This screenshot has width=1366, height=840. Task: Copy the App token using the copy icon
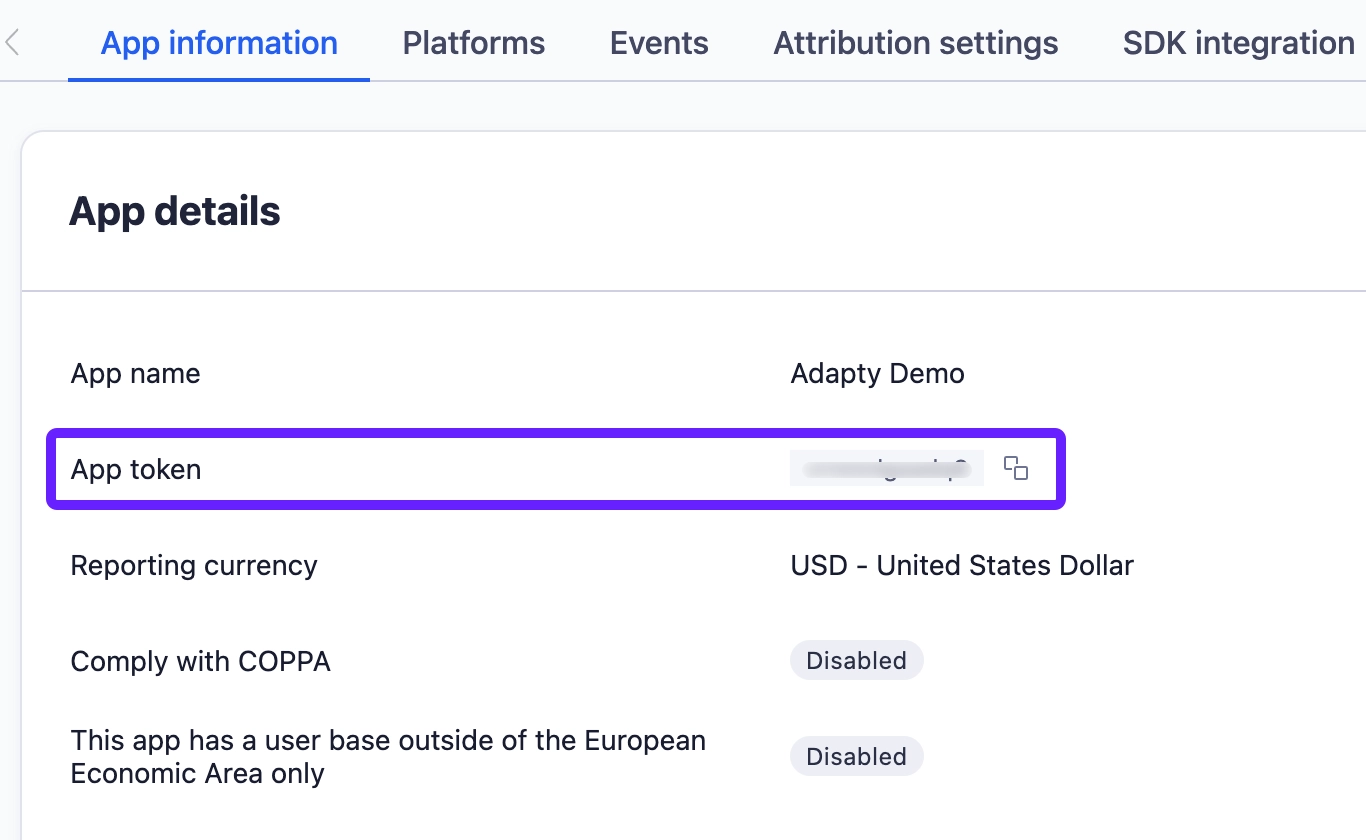point(1016,468)
